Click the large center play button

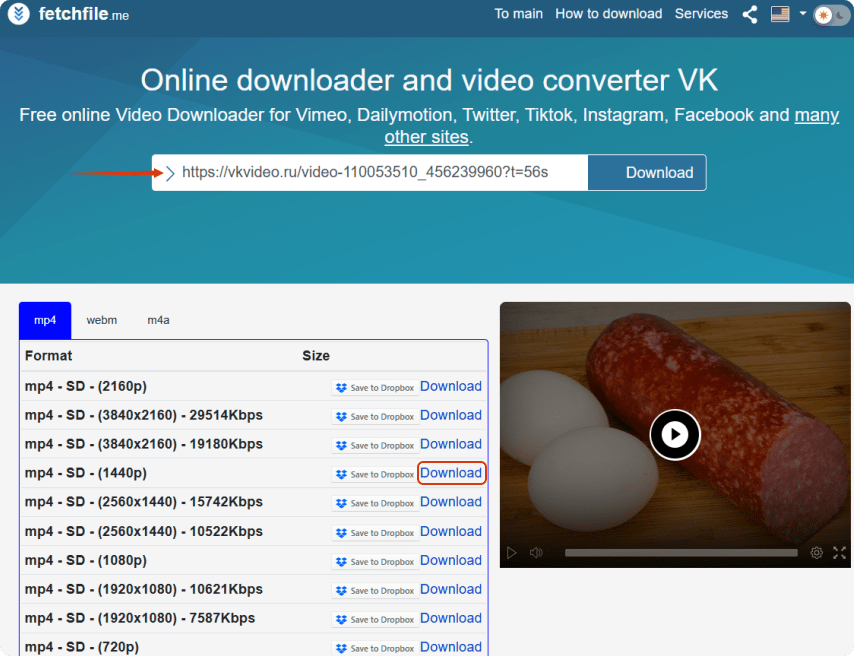pos(675,435)
